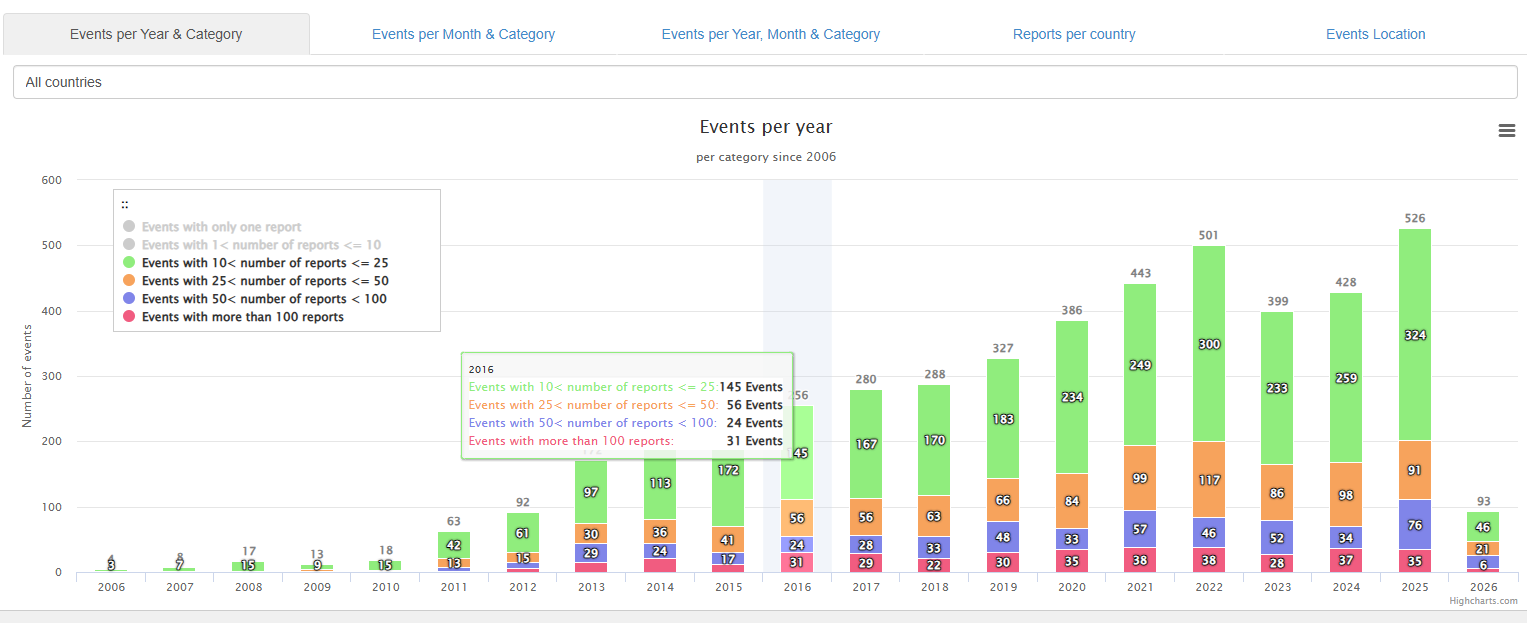Click orange legend marker for 25-50 reports
Viewport: 1527px width, 623px height.
pos(128,281)
